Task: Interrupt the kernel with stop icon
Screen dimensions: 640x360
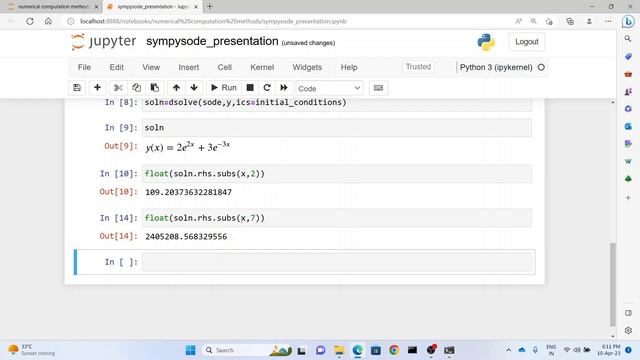Action: click(x=250, y=88)
